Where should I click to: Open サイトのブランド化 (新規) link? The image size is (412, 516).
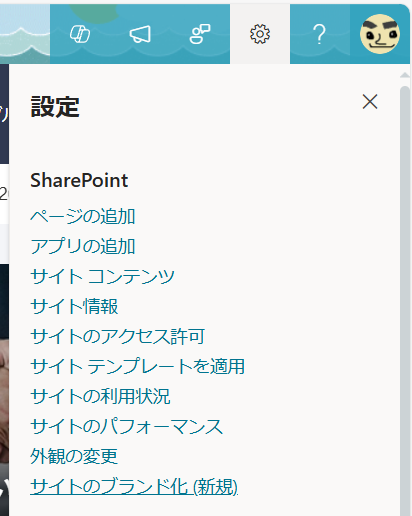pyautogui.click(x=134, y=486)
